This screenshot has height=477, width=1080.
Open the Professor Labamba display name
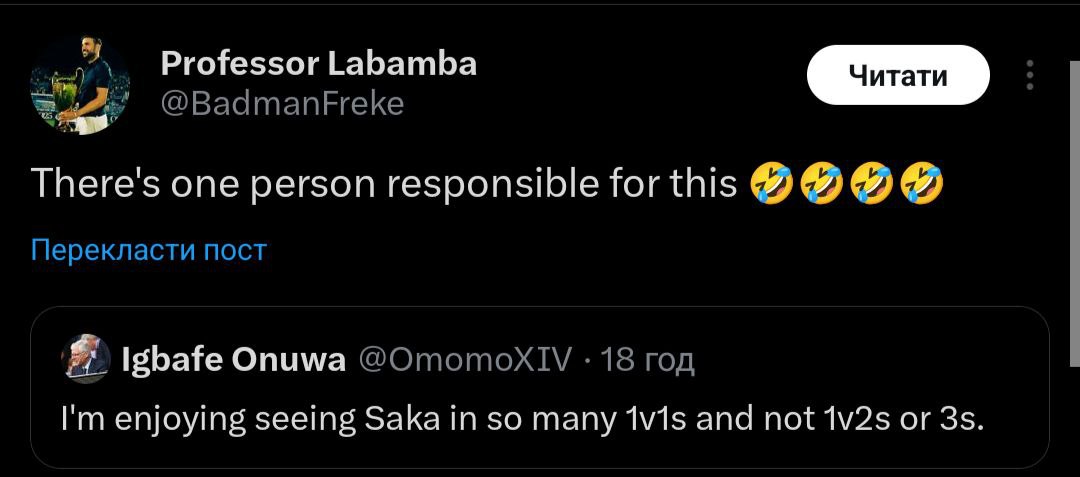click(318, 65)
